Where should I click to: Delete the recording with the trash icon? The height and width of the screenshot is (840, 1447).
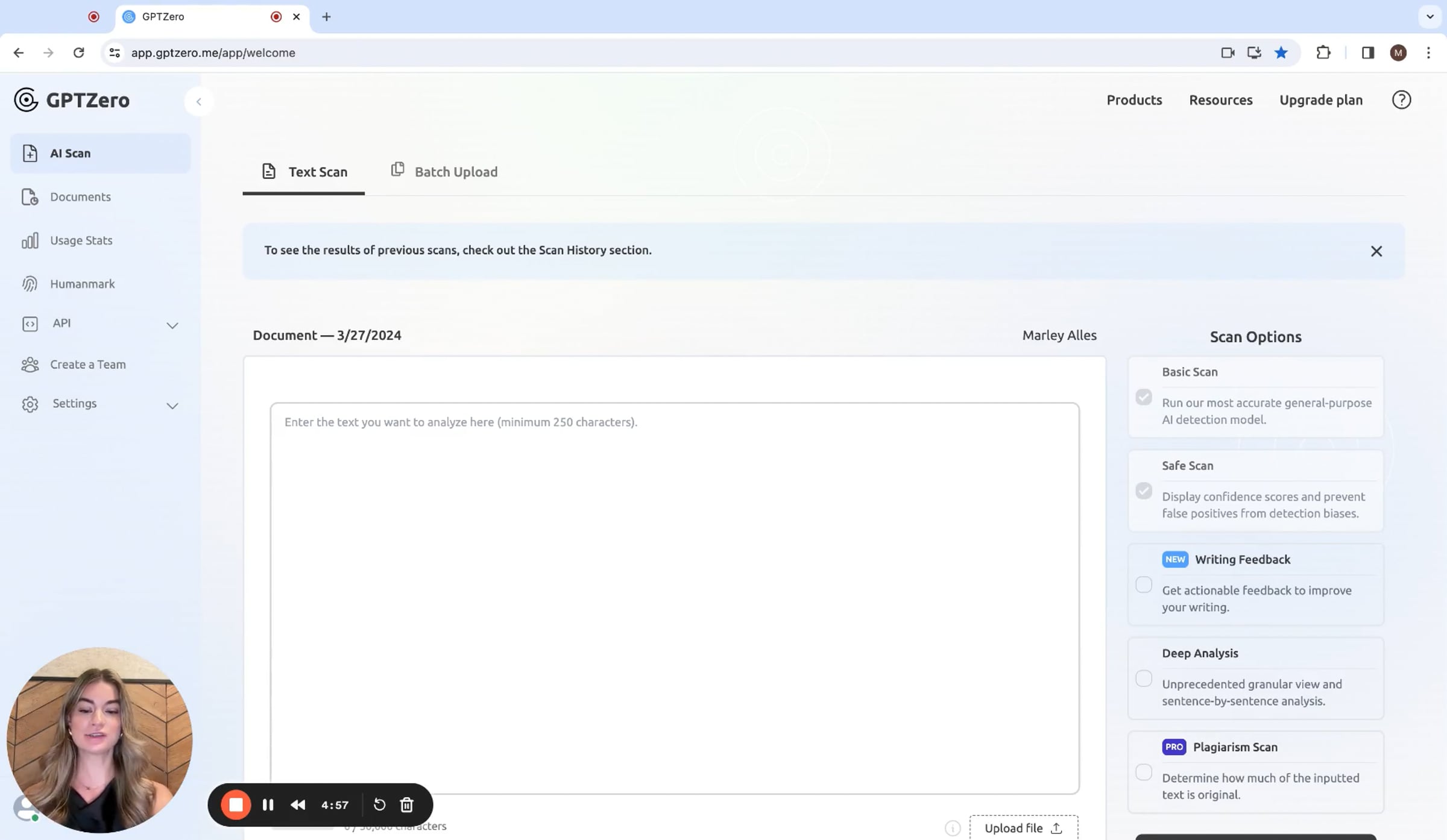click(x=407, y=805)
